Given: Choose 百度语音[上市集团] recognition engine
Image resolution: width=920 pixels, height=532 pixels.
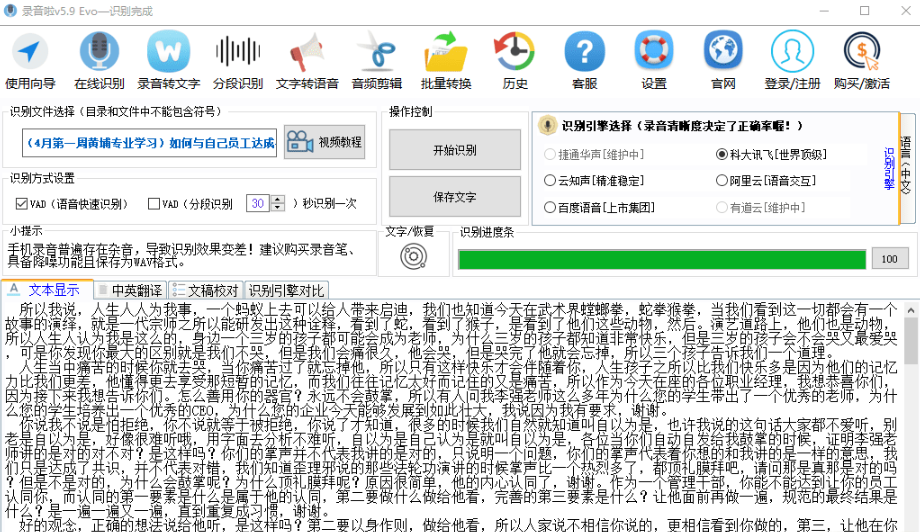Looking at the screenshot, I should pyautogui.click(x=550, y=207).
